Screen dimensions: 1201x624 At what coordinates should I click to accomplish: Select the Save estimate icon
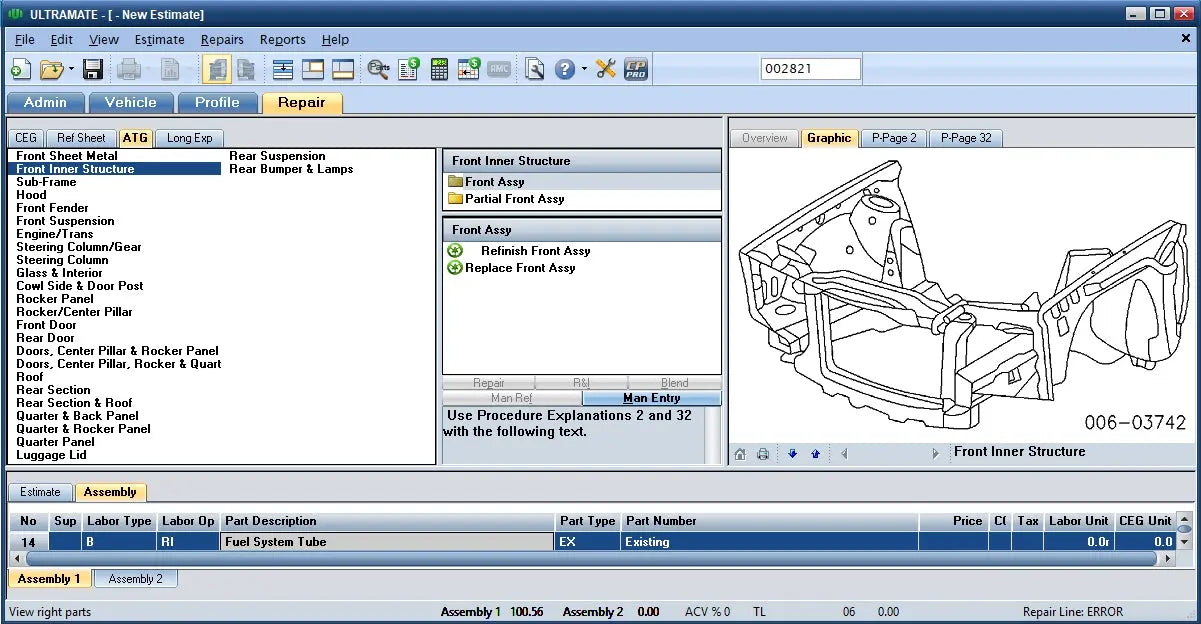point(93,69)
